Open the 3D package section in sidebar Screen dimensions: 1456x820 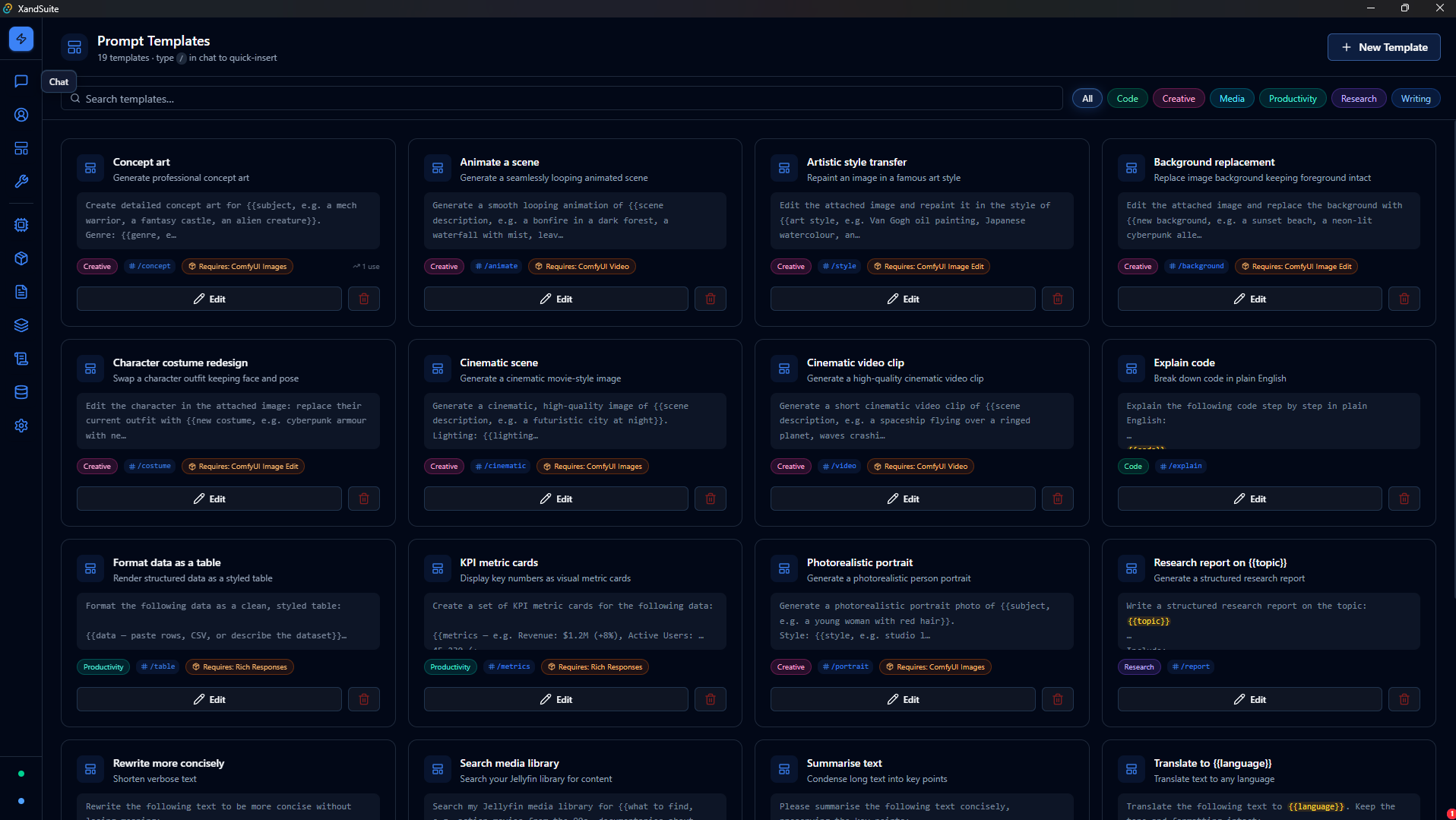pyautogui.click(x=21, y=258)
